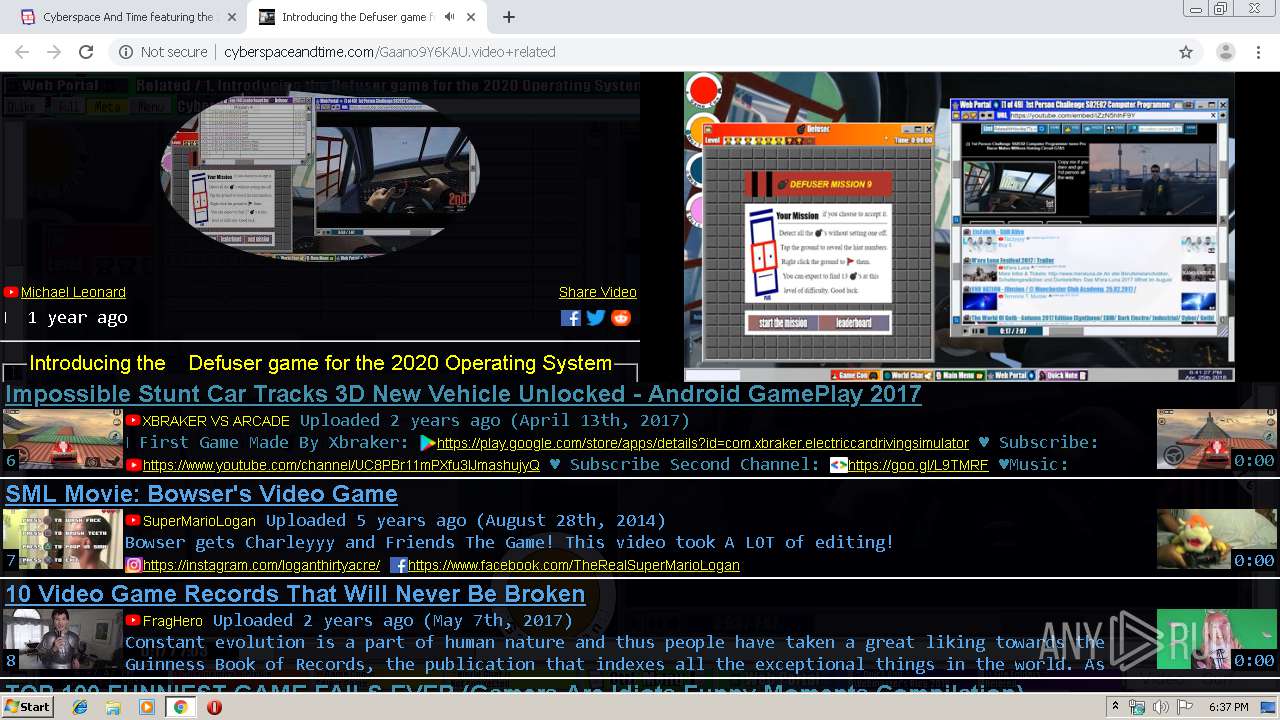Share the video on Facebook
The height and width of the screenshot is (720, 1280).
570,318
